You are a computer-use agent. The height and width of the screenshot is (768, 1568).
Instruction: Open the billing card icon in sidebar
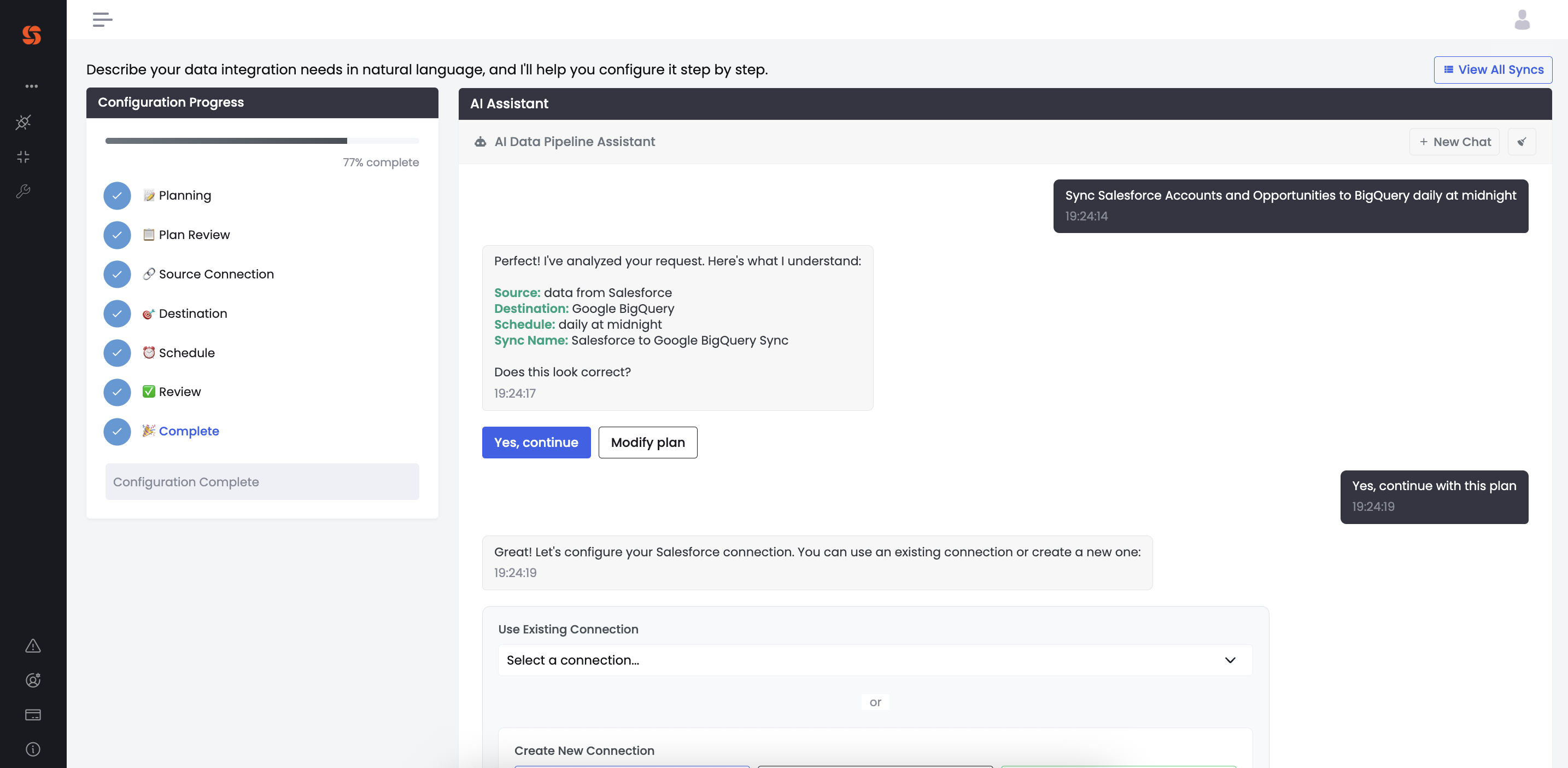pos(33,714)
